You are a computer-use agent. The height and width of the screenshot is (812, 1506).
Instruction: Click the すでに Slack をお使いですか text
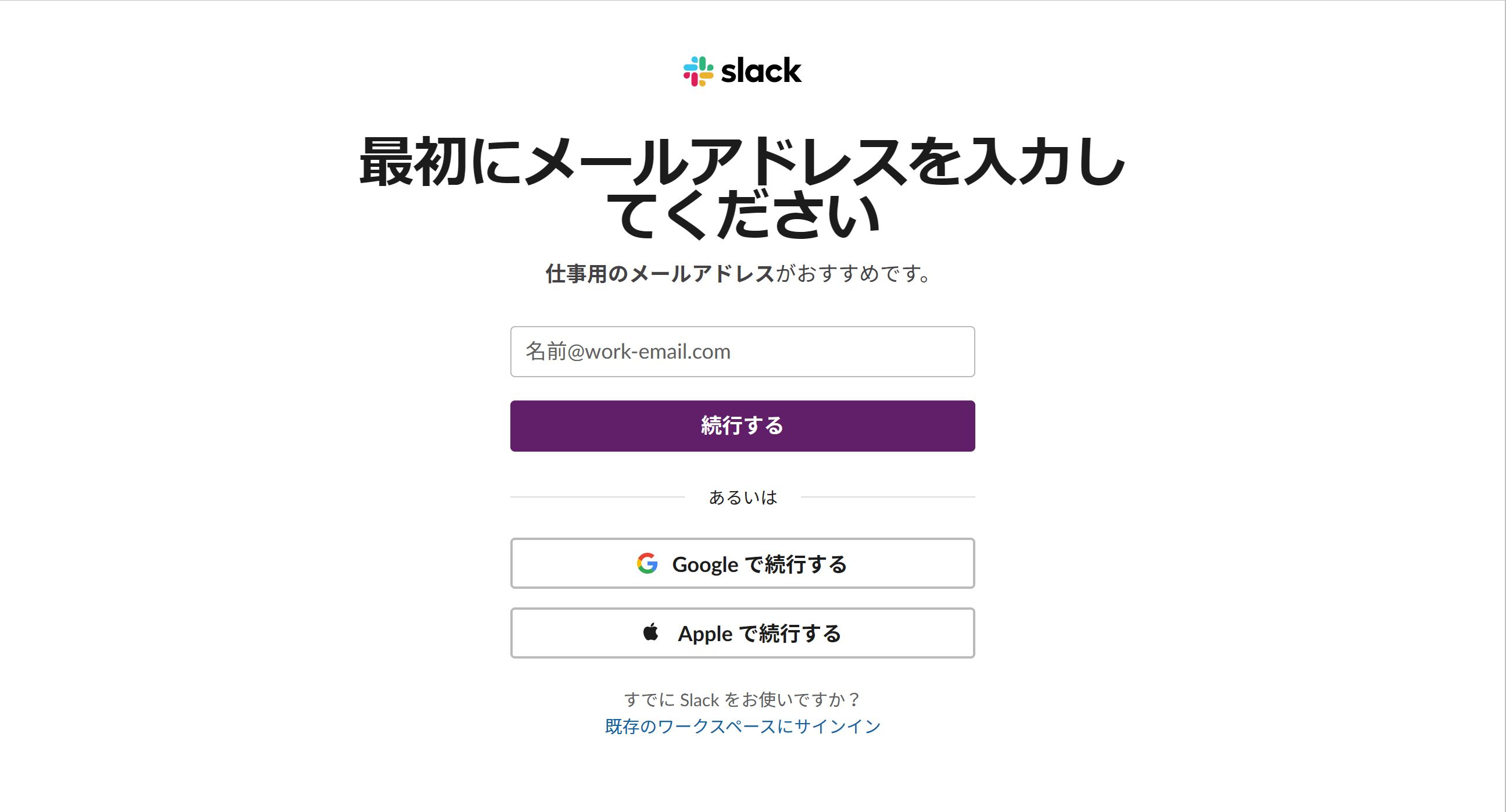(743, 699)
